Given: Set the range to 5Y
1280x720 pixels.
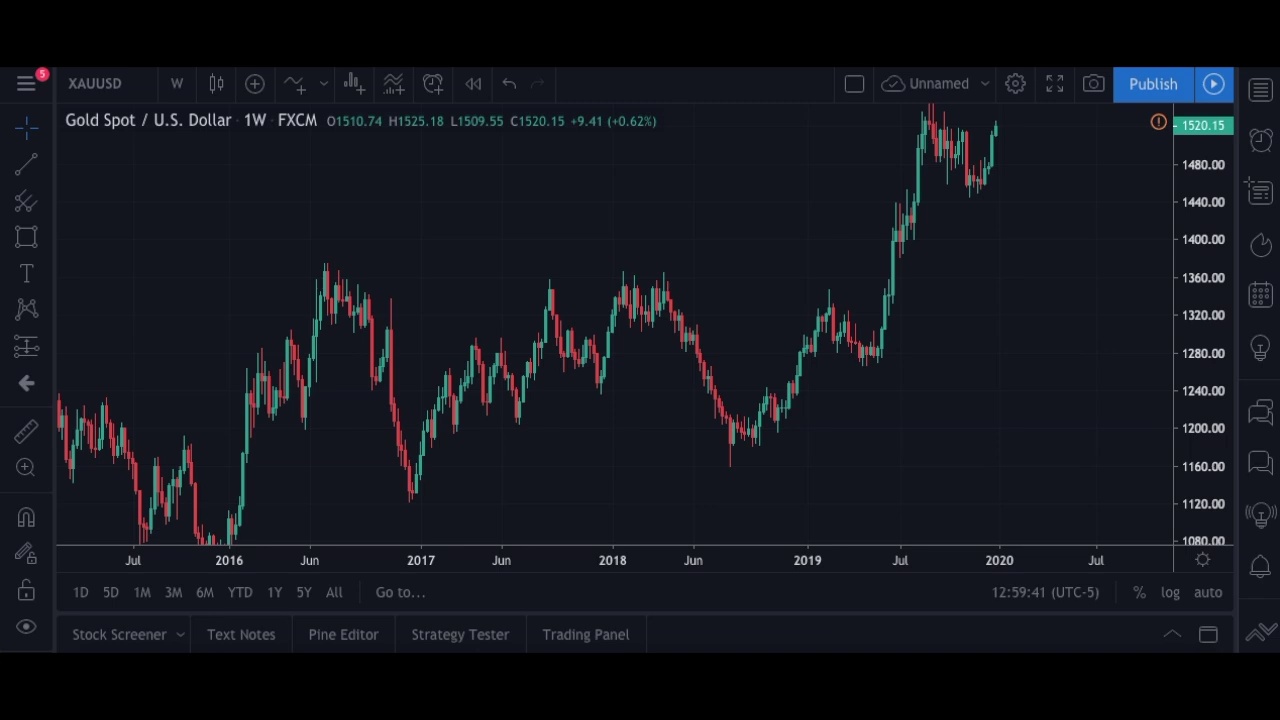Looking at the screenshot, I should point(304,592).
